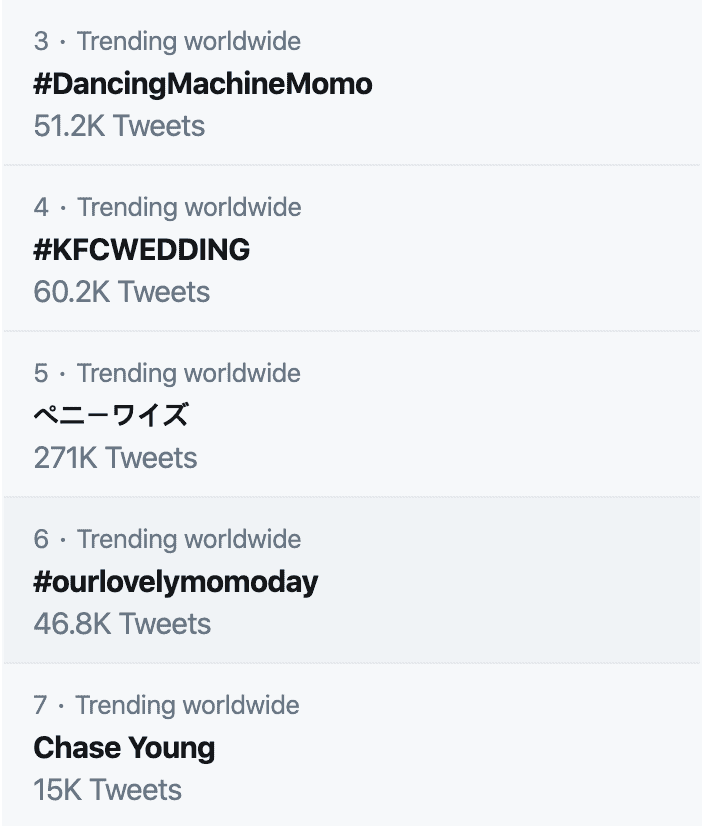Open the #DancingMachineMomo trending hashtag

(202, 84)
